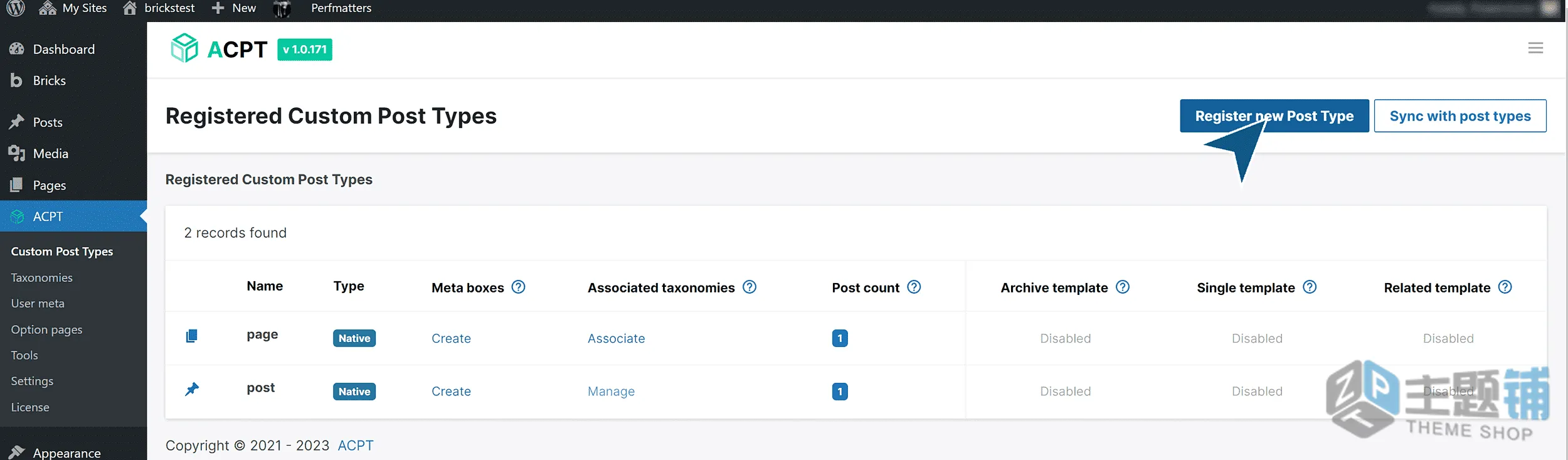This screenshot has width=1568, height=460.
Task: Open ACPT Settings submenu item
Action: [32, 381]
